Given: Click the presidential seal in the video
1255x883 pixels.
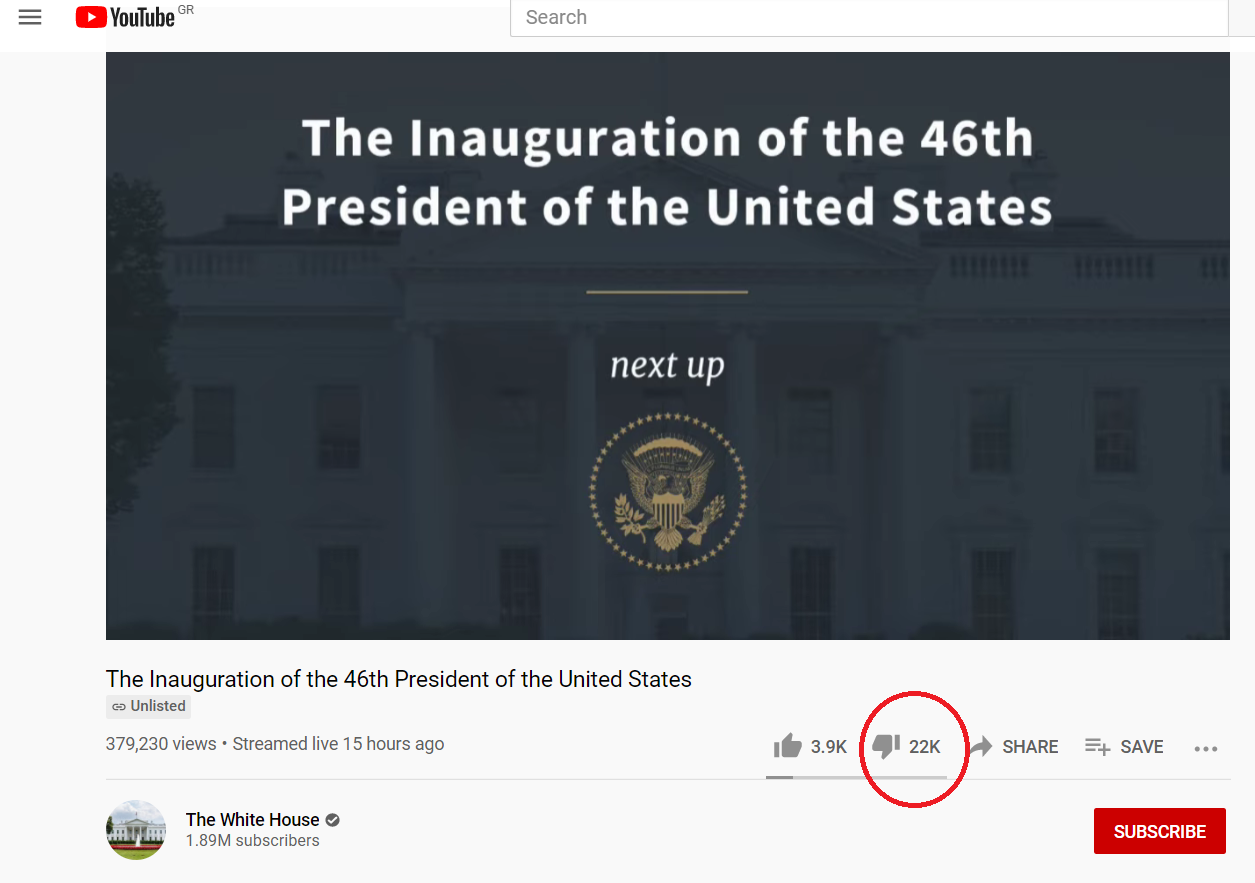Looking at the screenshot, I should (x=667, y=490).
